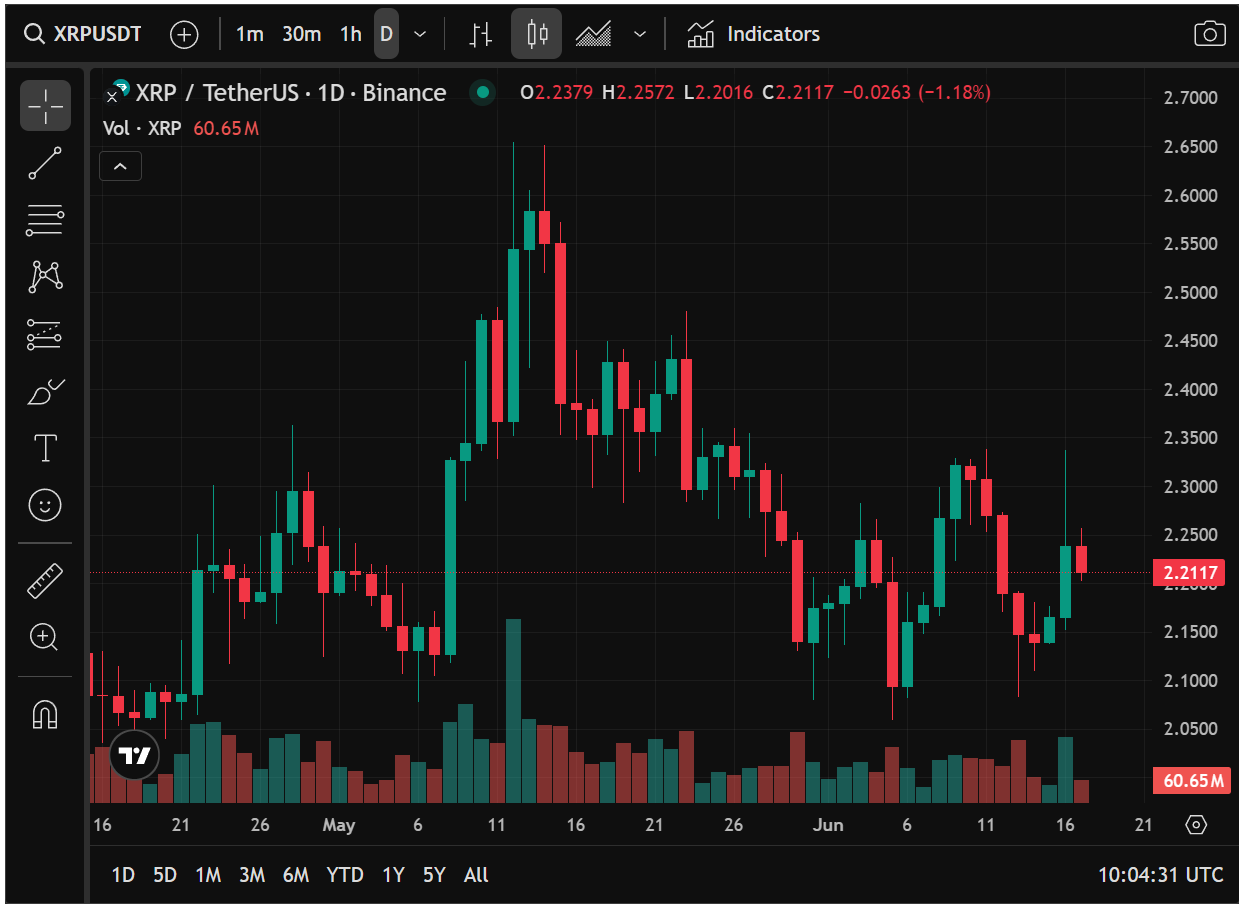The image size is (1248, 910).
Task: Click the volume value 60.65M in legend
Action: [226, 128]
